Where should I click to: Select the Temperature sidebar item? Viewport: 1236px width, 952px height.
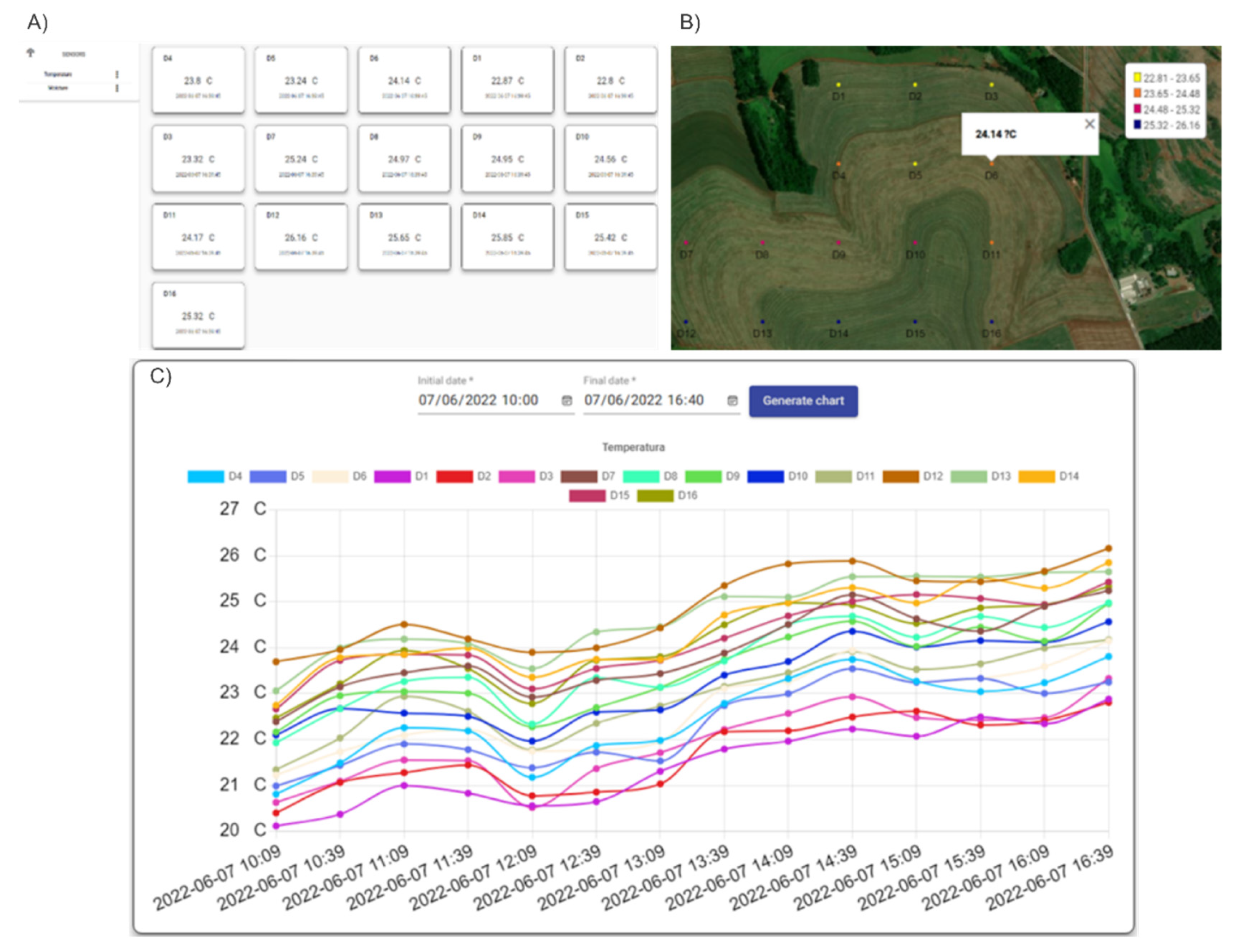click(58, 75)
